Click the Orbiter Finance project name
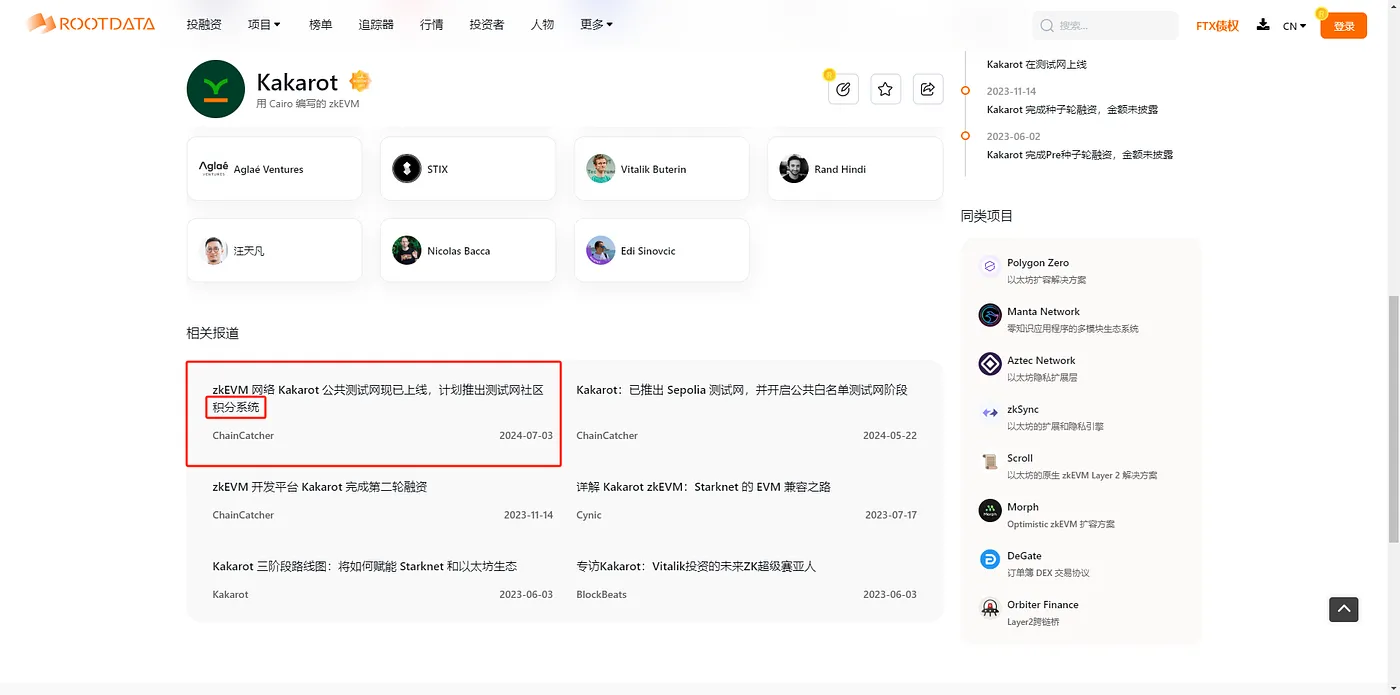This screenshot has height=695, width=1400. tap(1042, 605)
